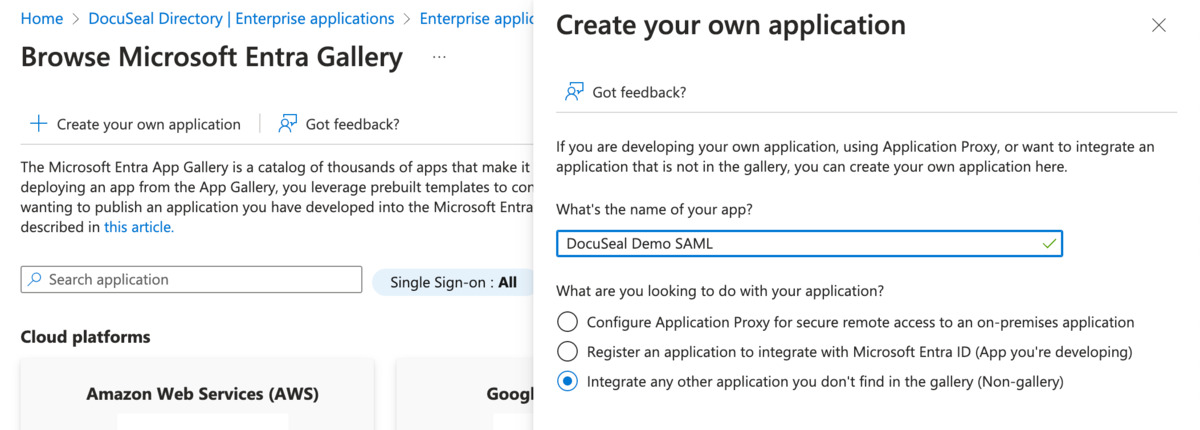1200x430 pixels.
Task: Click the feedback person icon in the gallery toolbar
Action: tap(288, 124)
